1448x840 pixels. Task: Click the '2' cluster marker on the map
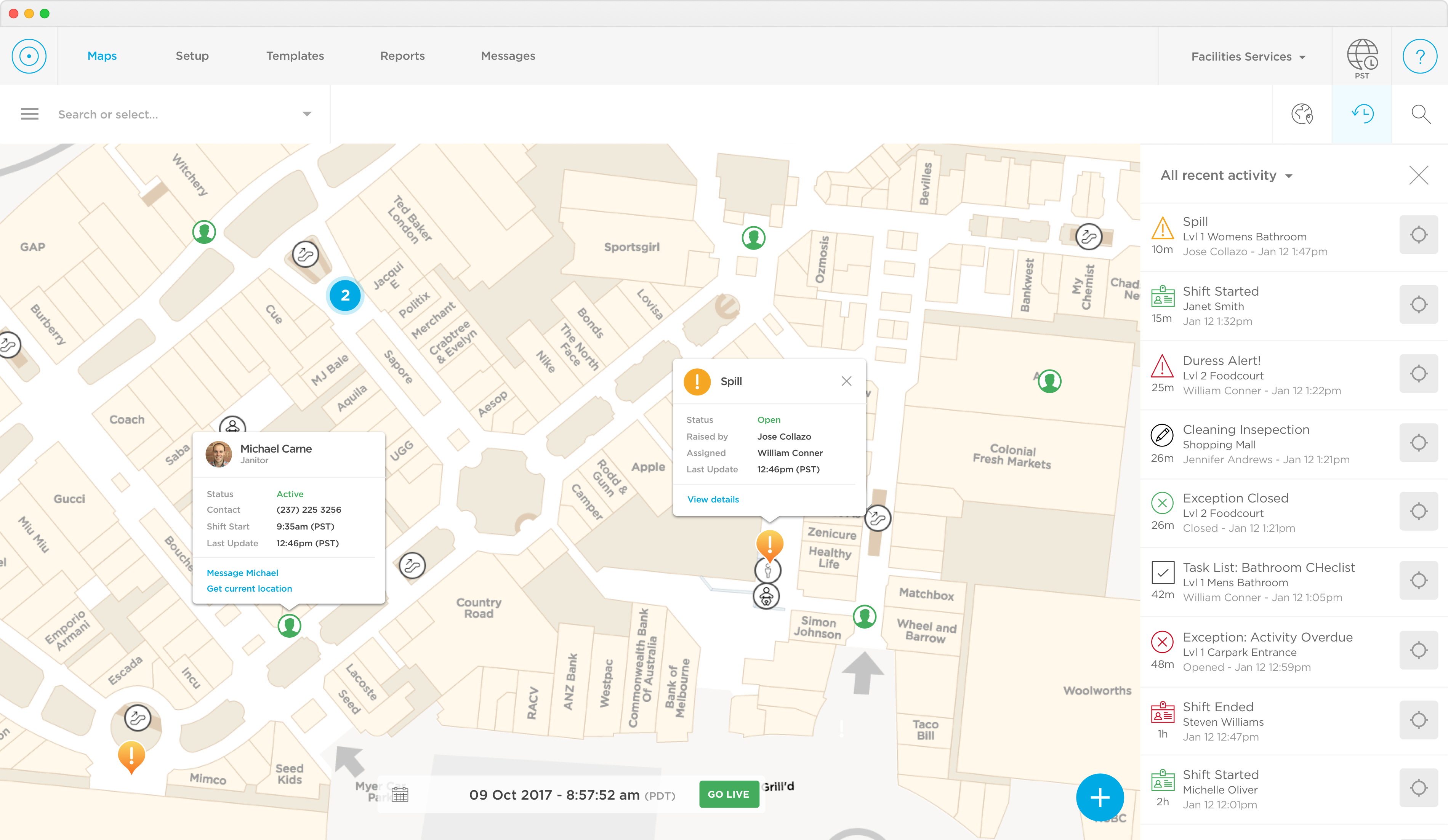[345, 295]
